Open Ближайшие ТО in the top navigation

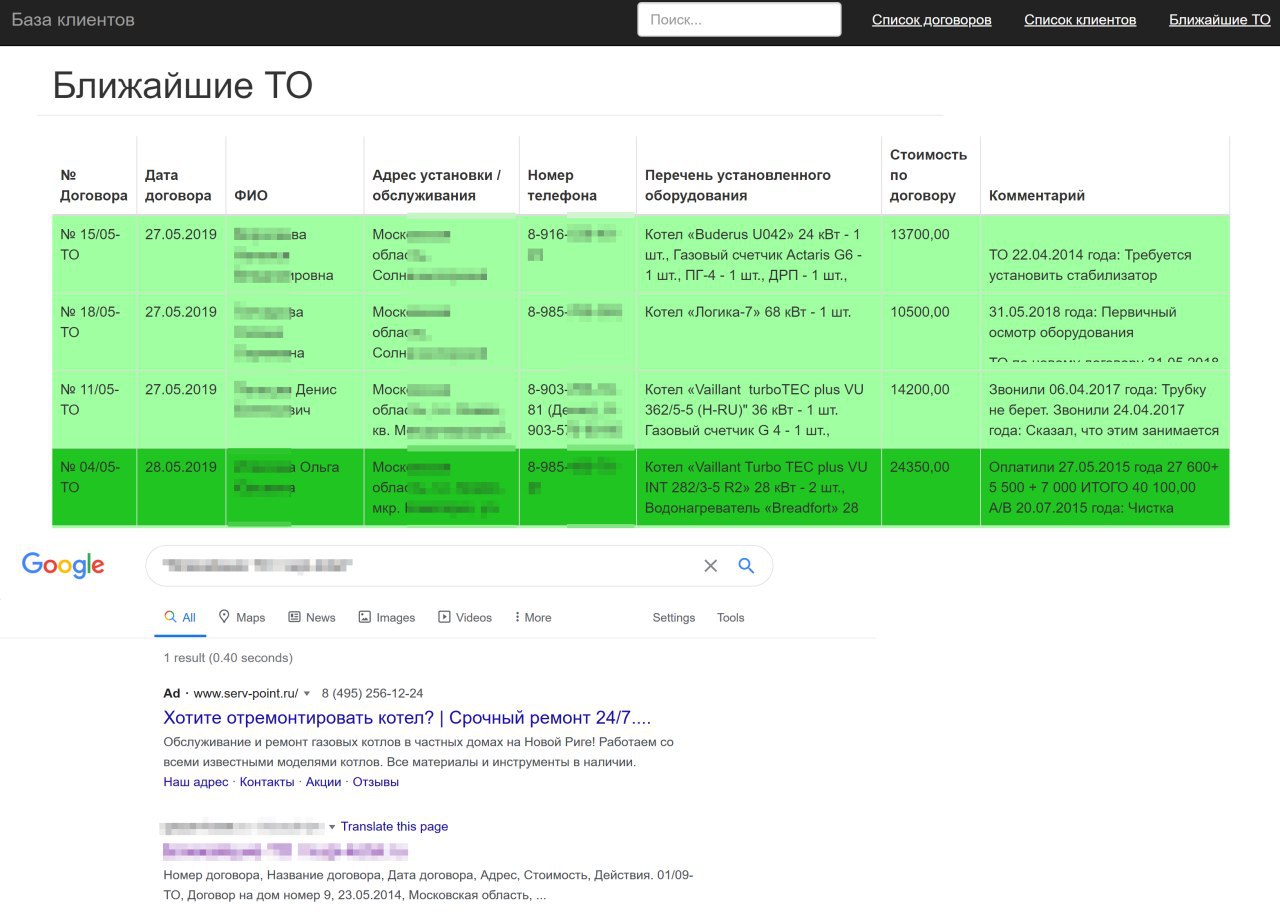coord(1220,20)
